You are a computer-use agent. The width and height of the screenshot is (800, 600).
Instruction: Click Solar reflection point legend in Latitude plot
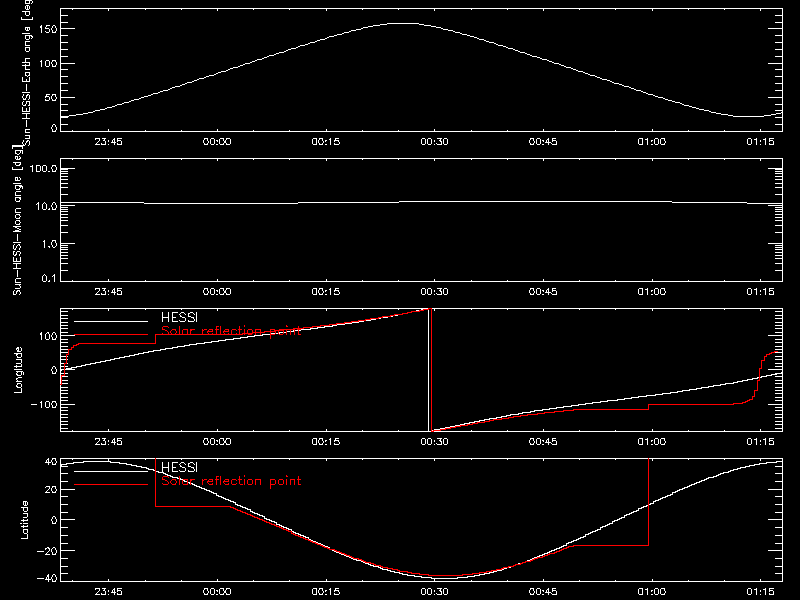coord(231,481)
